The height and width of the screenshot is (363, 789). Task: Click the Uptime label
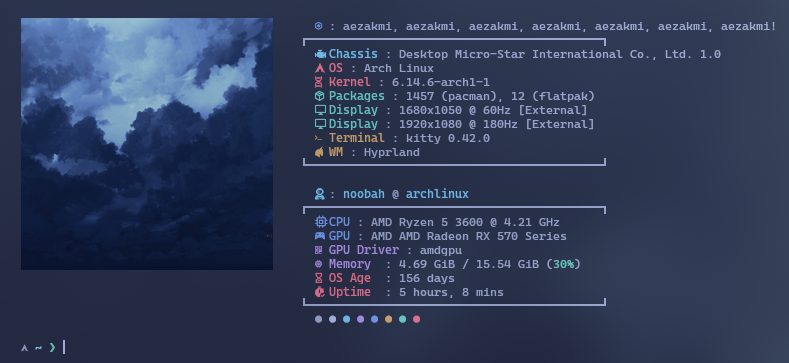click(x=350, y=292)
